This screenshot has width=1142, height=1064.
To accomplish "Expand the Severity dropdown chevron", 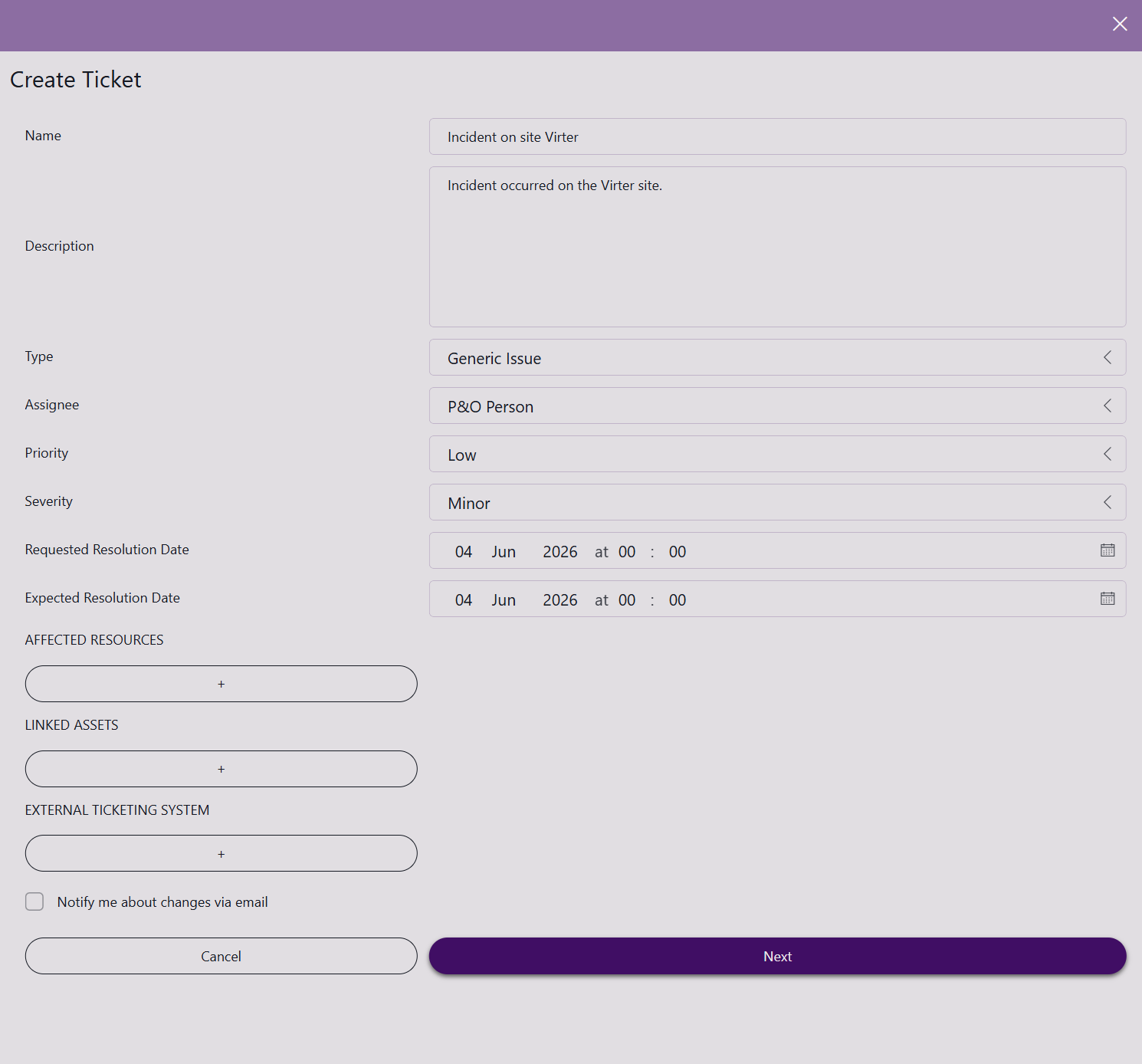I will 1108,502.
